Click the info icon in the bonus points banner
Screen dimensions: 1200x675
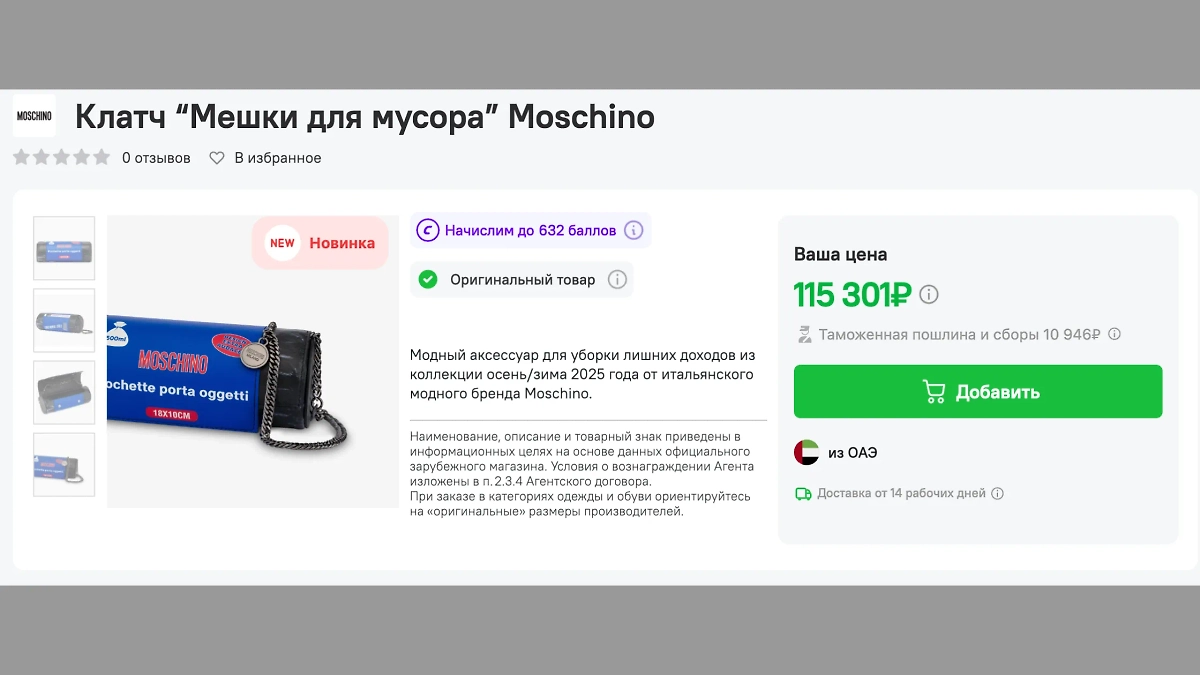[x=632, y=230]
